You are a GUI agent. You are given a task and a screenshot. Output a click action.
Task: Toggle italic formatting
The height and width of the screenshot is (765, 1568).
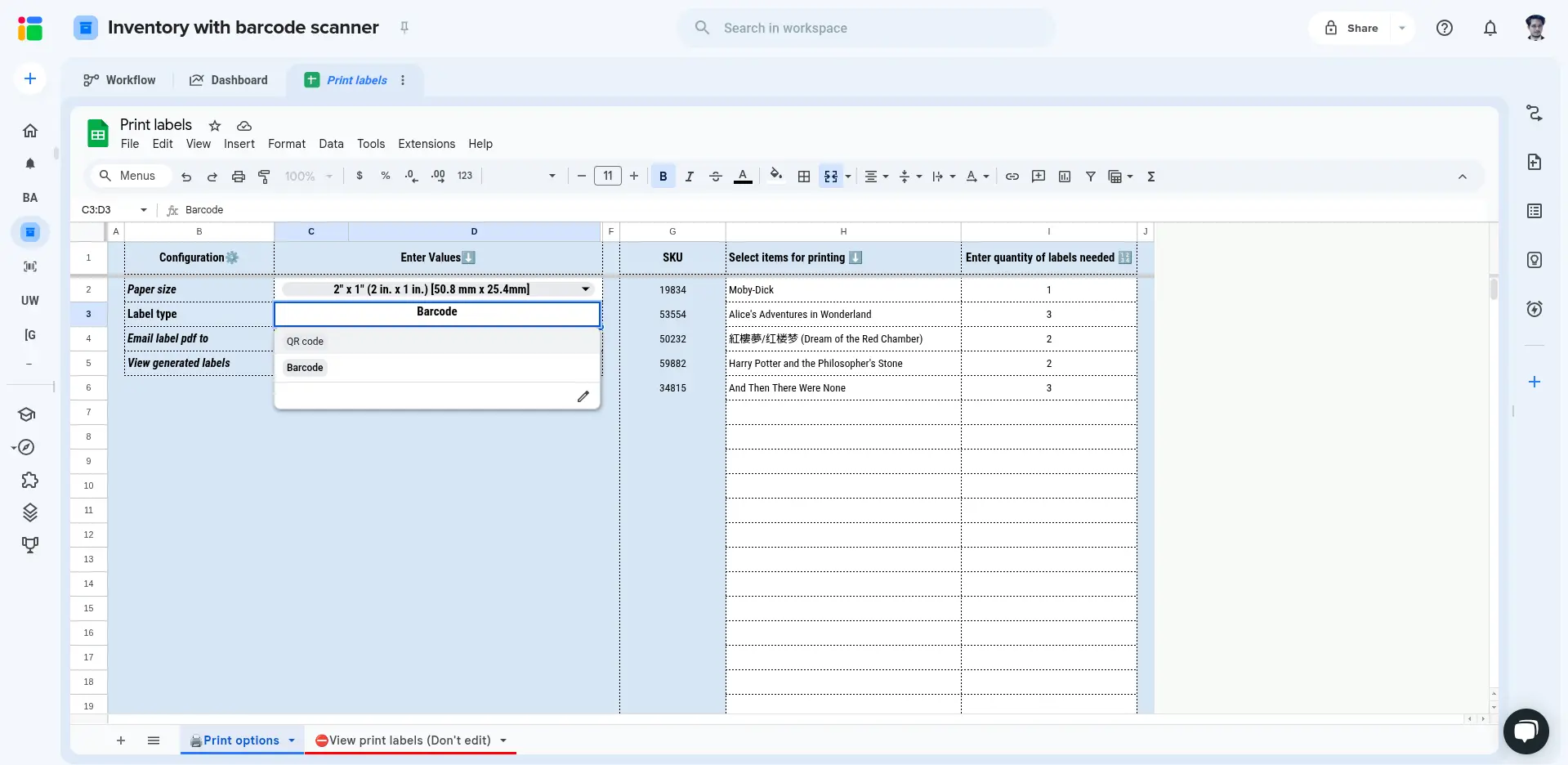coord(689,177)
